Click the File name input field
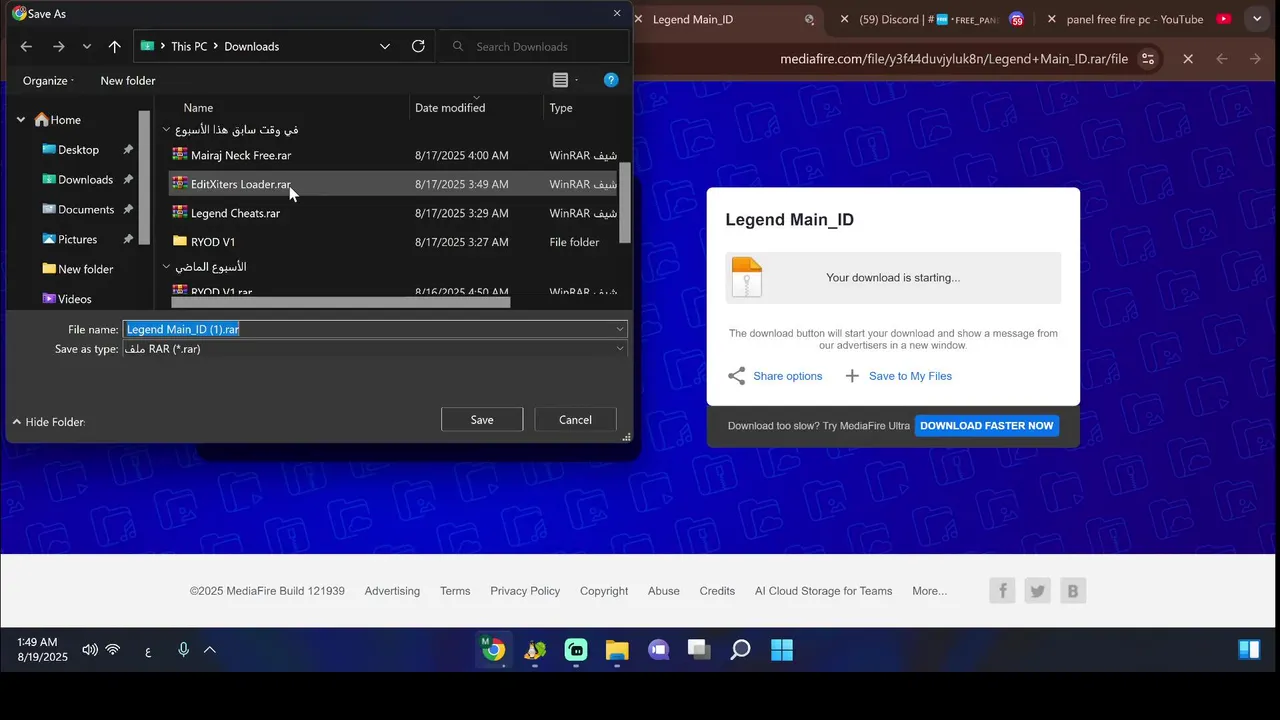 click(x=368, y=329)
